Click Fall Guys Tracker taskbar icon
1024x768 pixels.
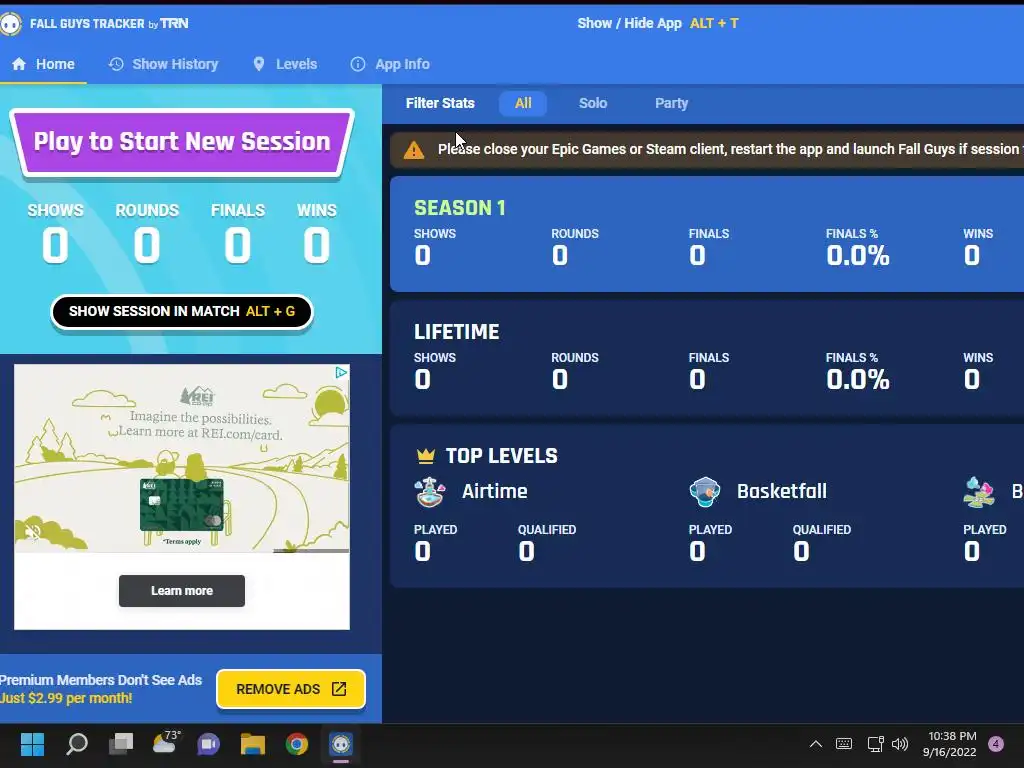click(x=341, y=744)
